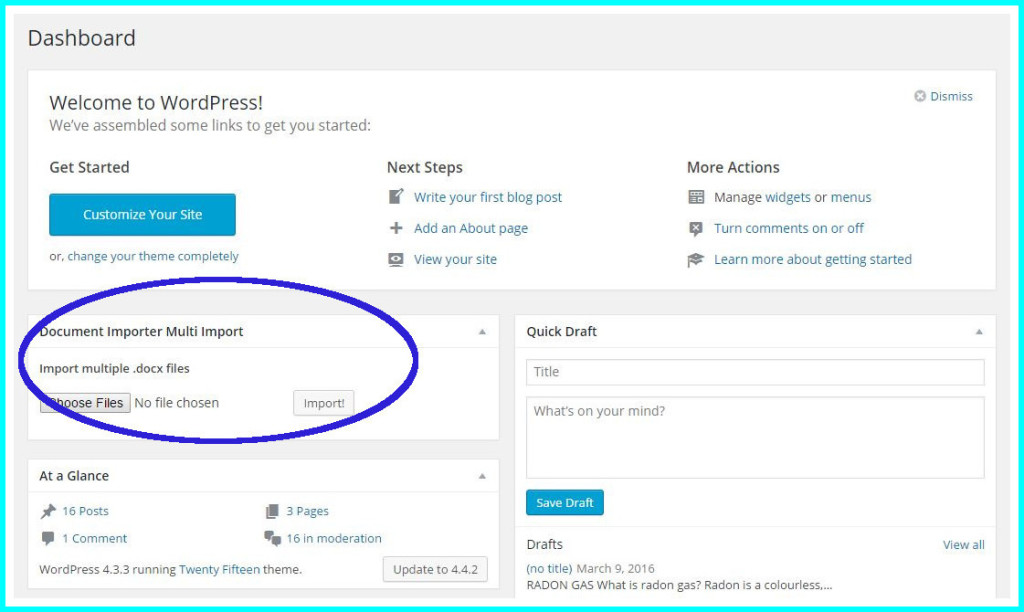Screen dimensions: 1024x612
Task: Dismiss the Welcome to WordPress panel
Action: pos(943,96)
